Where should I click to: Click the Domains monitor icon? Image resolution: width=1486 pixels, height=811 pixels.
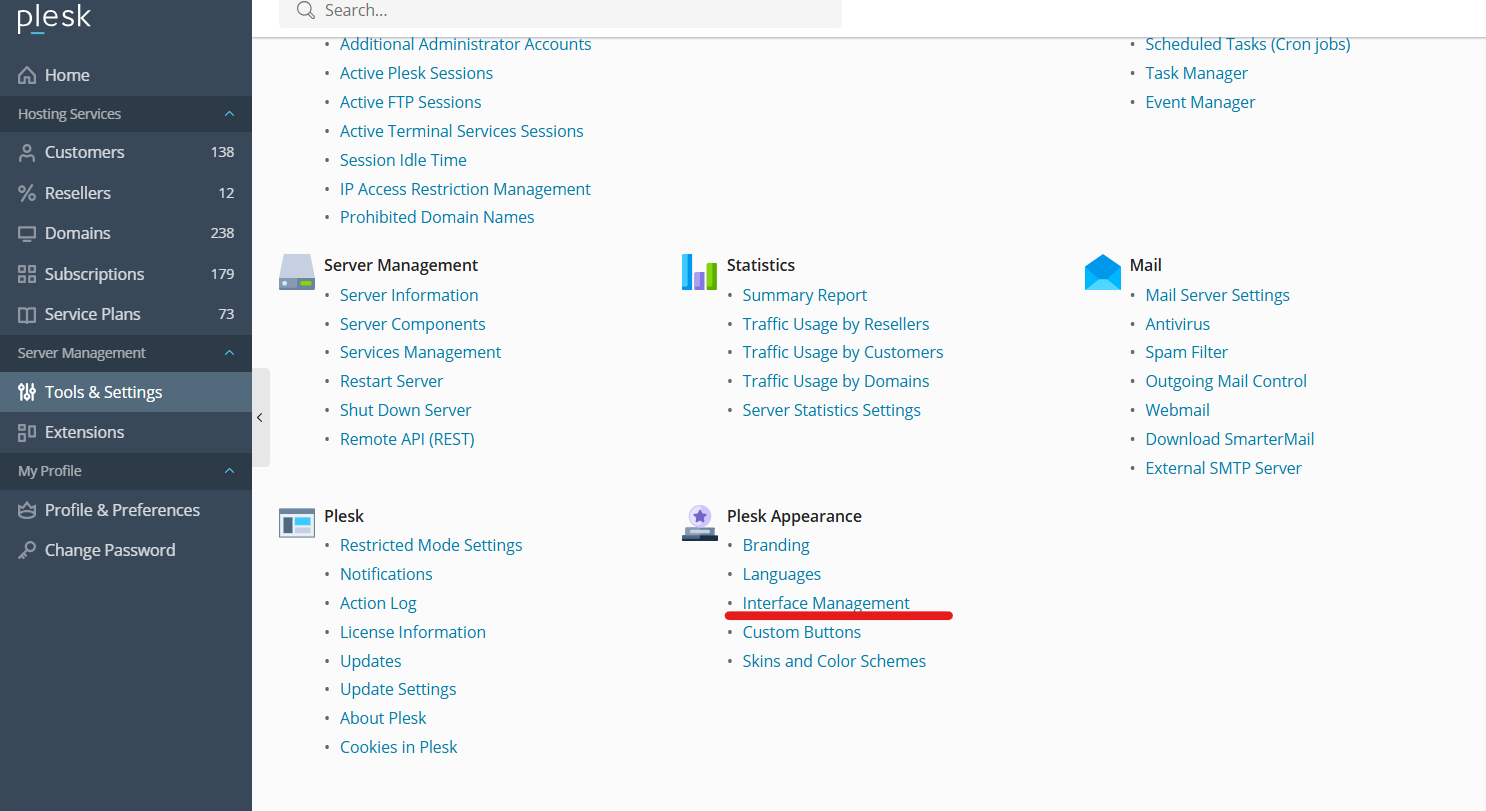coord(27,233)
